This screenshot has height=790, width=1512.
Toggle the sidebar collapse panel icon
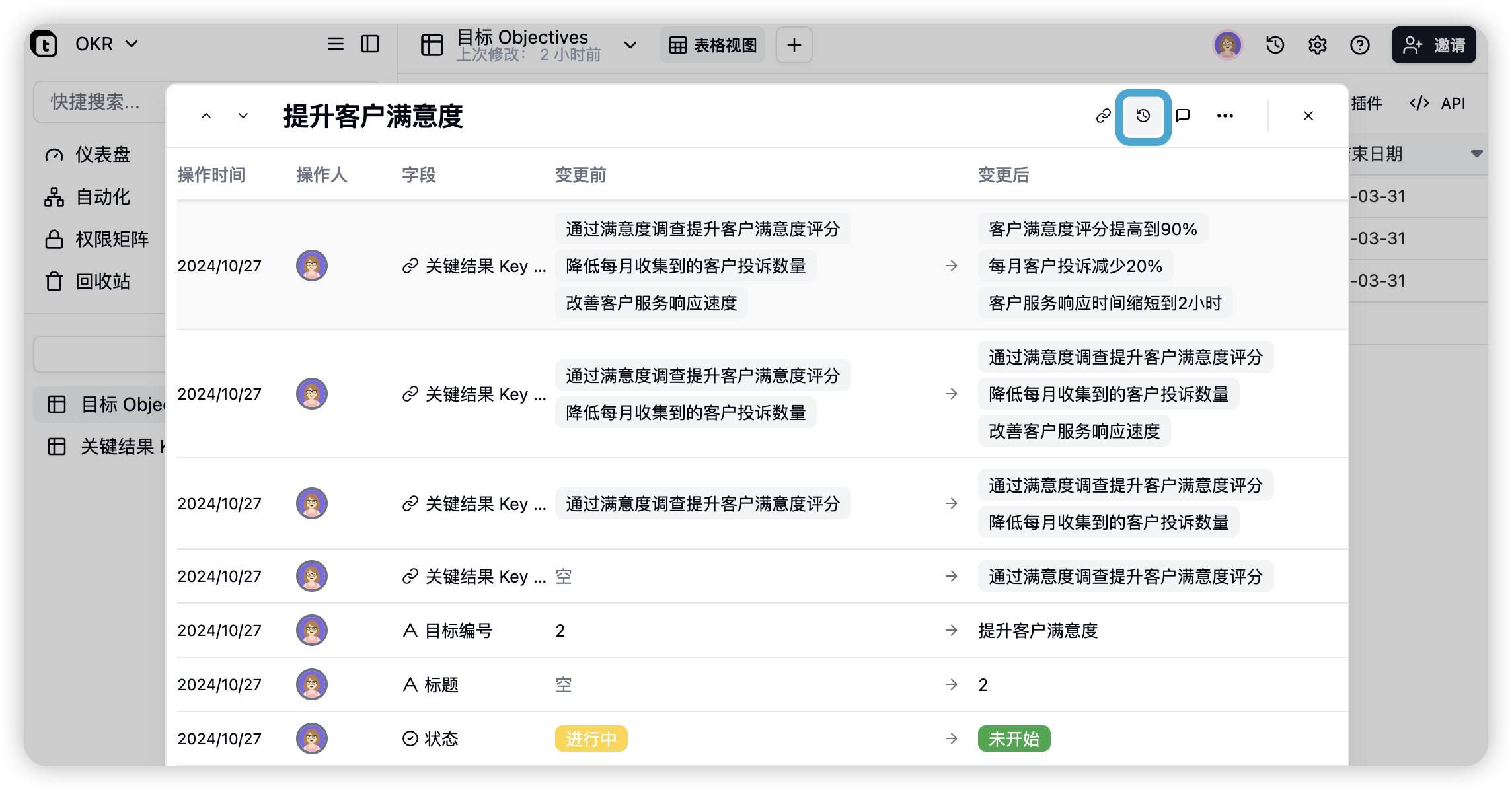click(370, 44)
